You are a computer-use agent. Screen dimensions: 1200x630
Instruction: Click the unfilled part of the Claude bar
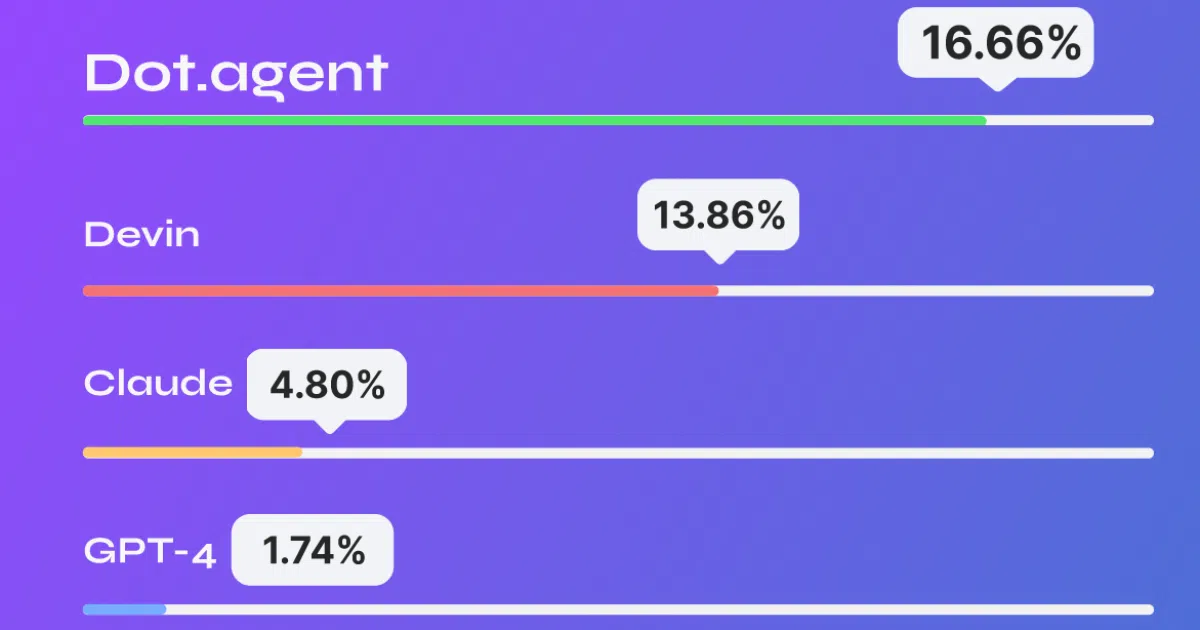click(728, 453)
